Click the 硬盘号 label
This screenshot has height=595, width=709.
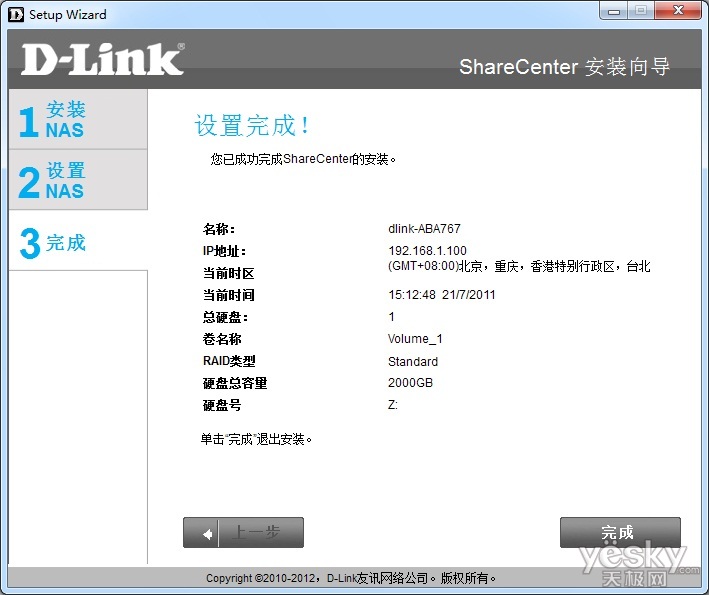click(222, 405)
